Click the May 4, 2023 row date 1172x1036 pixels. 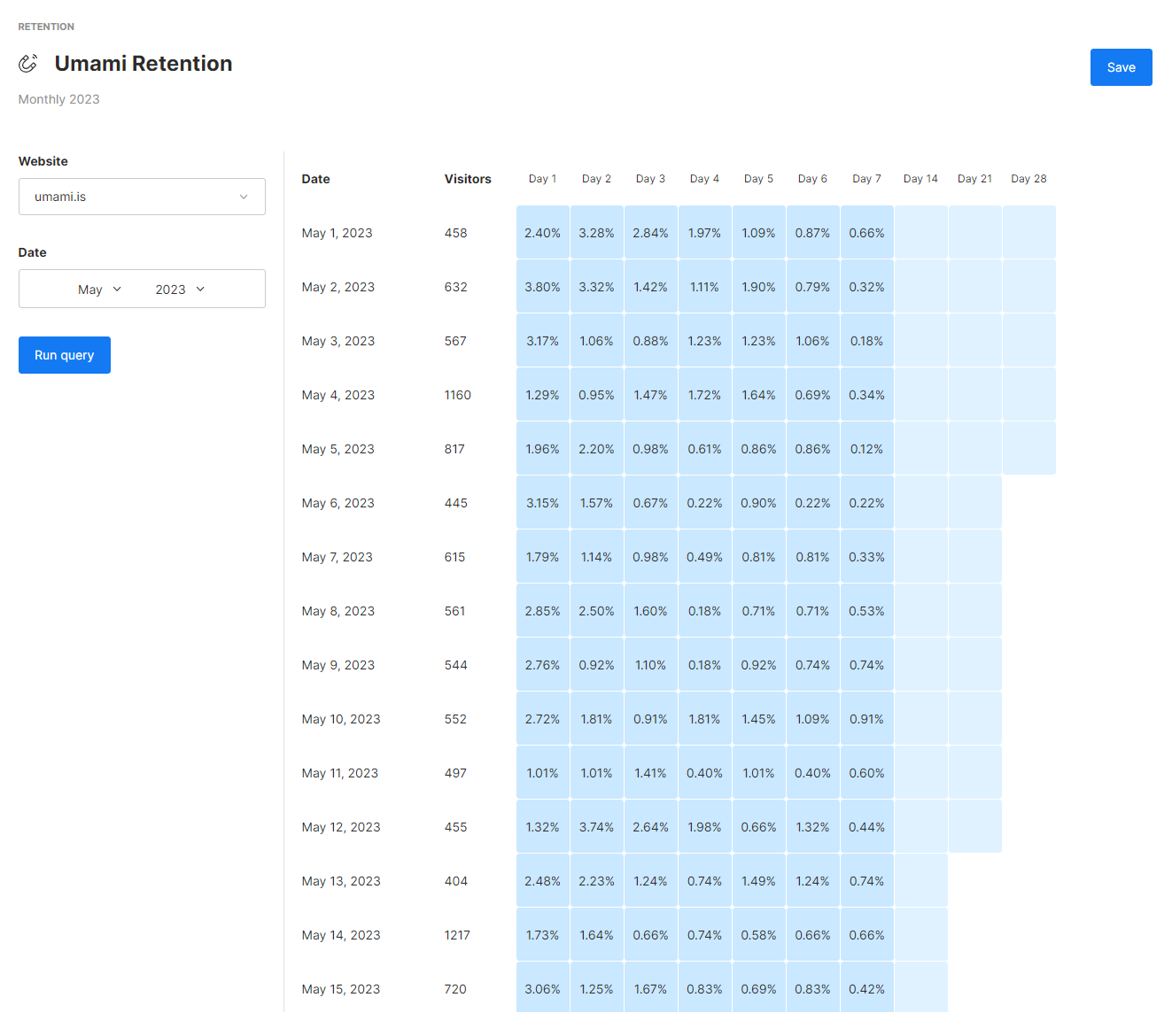pos(338,395)
